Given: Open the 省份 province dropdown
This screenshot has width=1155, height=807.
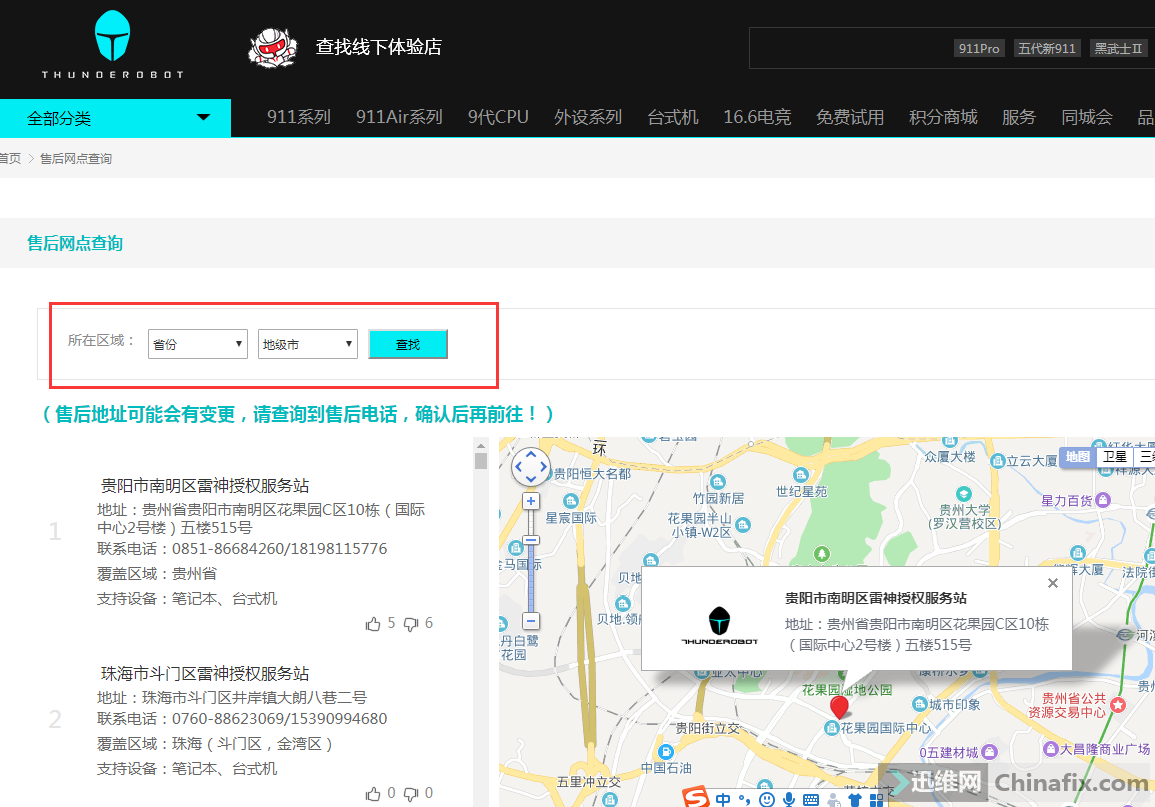Looking at the screenshot, I should click(197, 344).
